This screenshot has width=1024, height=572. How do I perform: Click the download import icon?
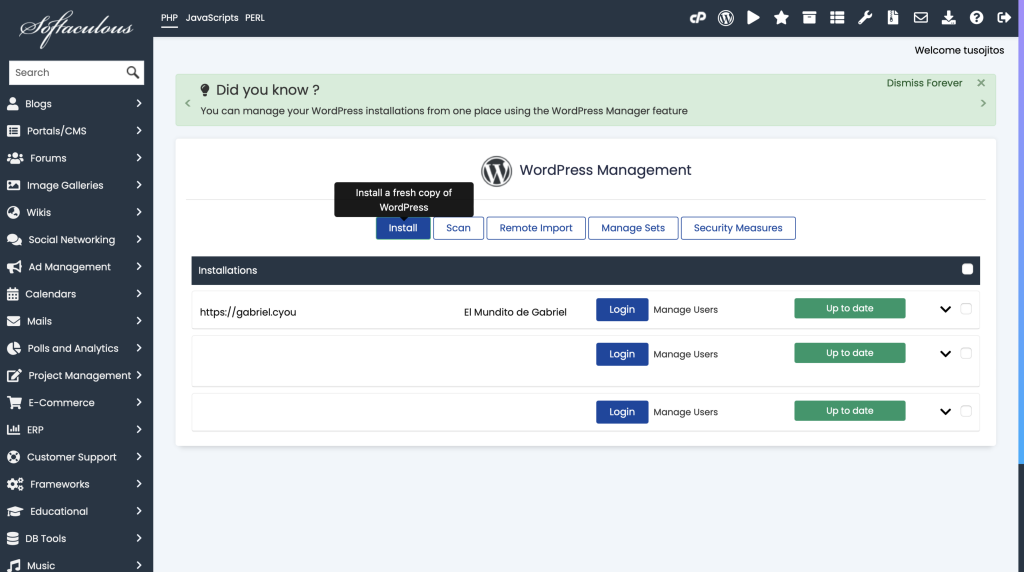coord(949,18)
